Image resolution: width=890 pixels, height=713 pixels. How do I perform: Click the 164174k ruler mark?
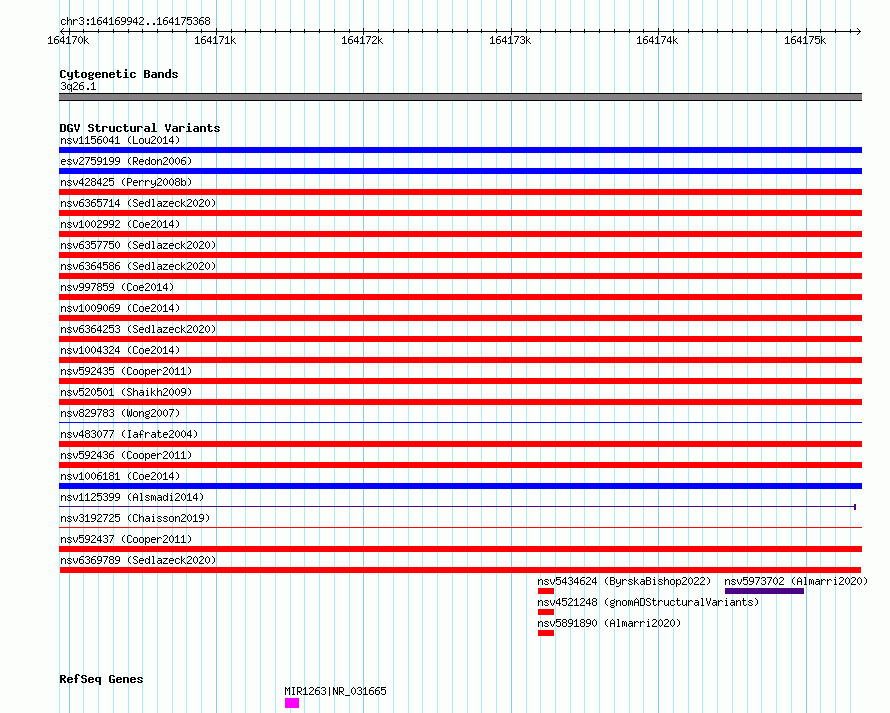point(657,40)
